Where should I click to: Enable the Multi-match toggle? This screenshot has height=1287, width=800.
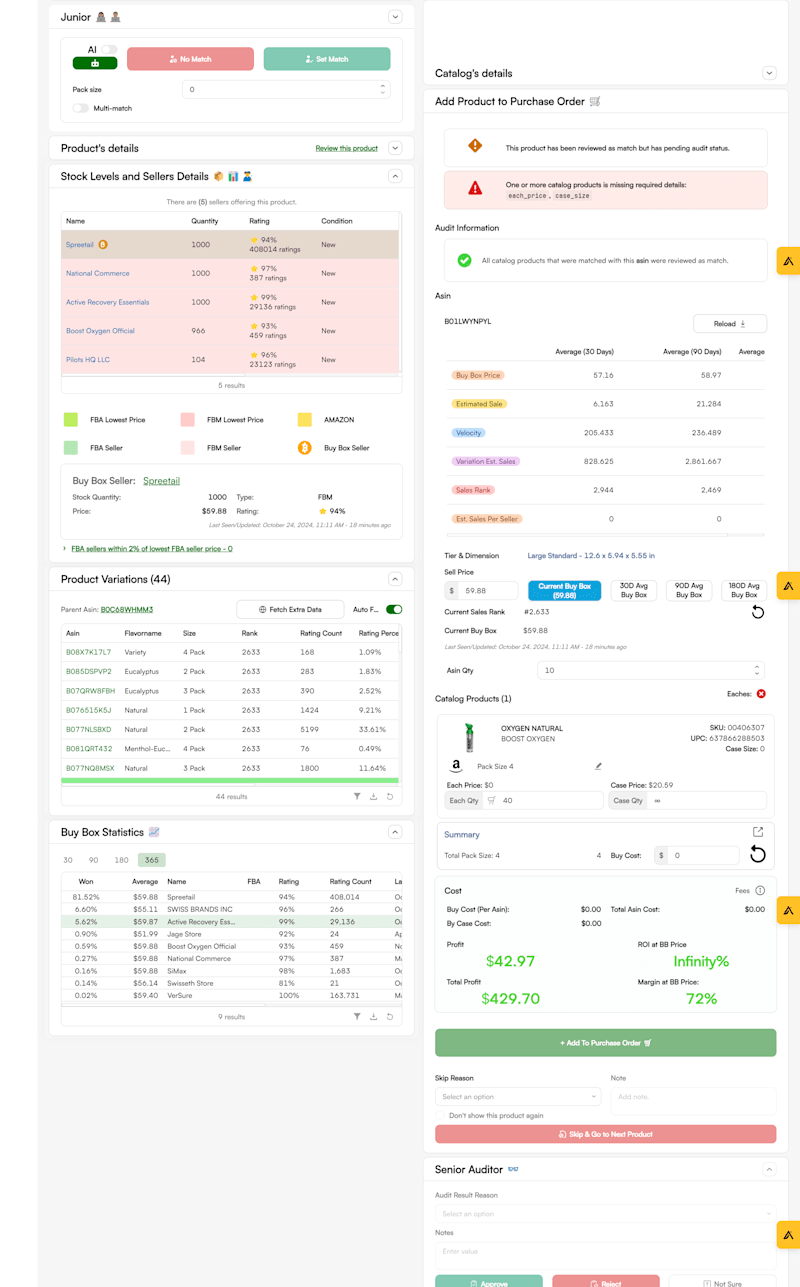[x=81, y=108]
